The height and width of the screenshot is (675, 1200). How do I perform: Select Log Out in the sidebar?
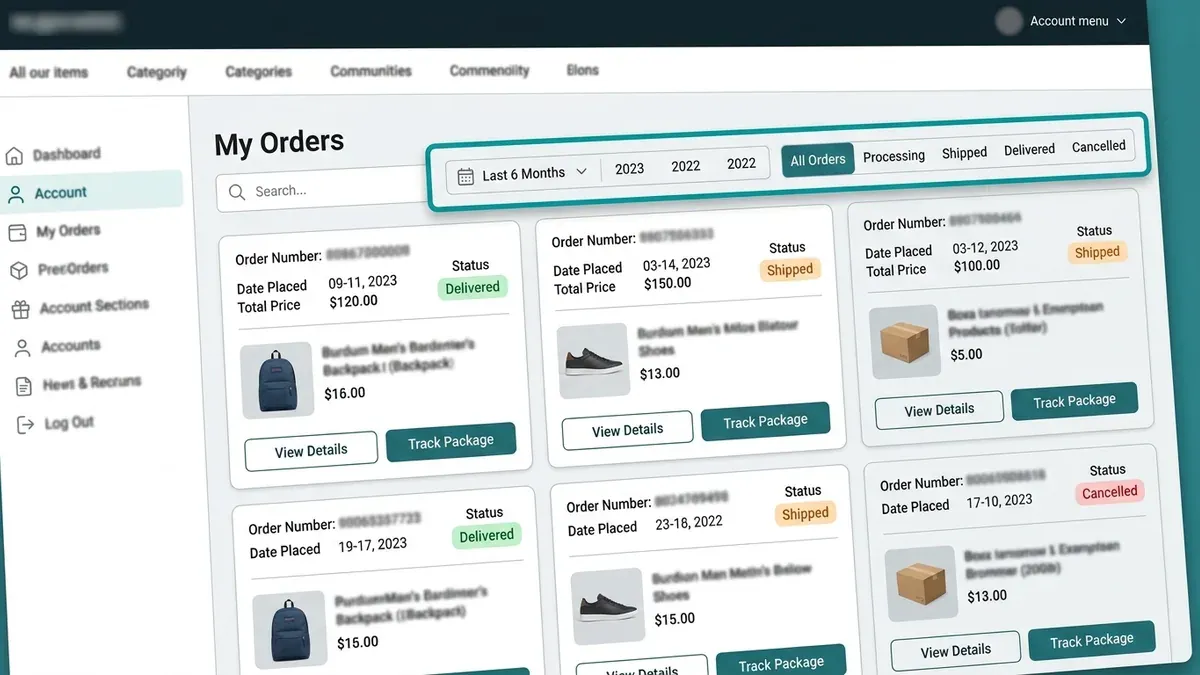click(x=68, y=423)
